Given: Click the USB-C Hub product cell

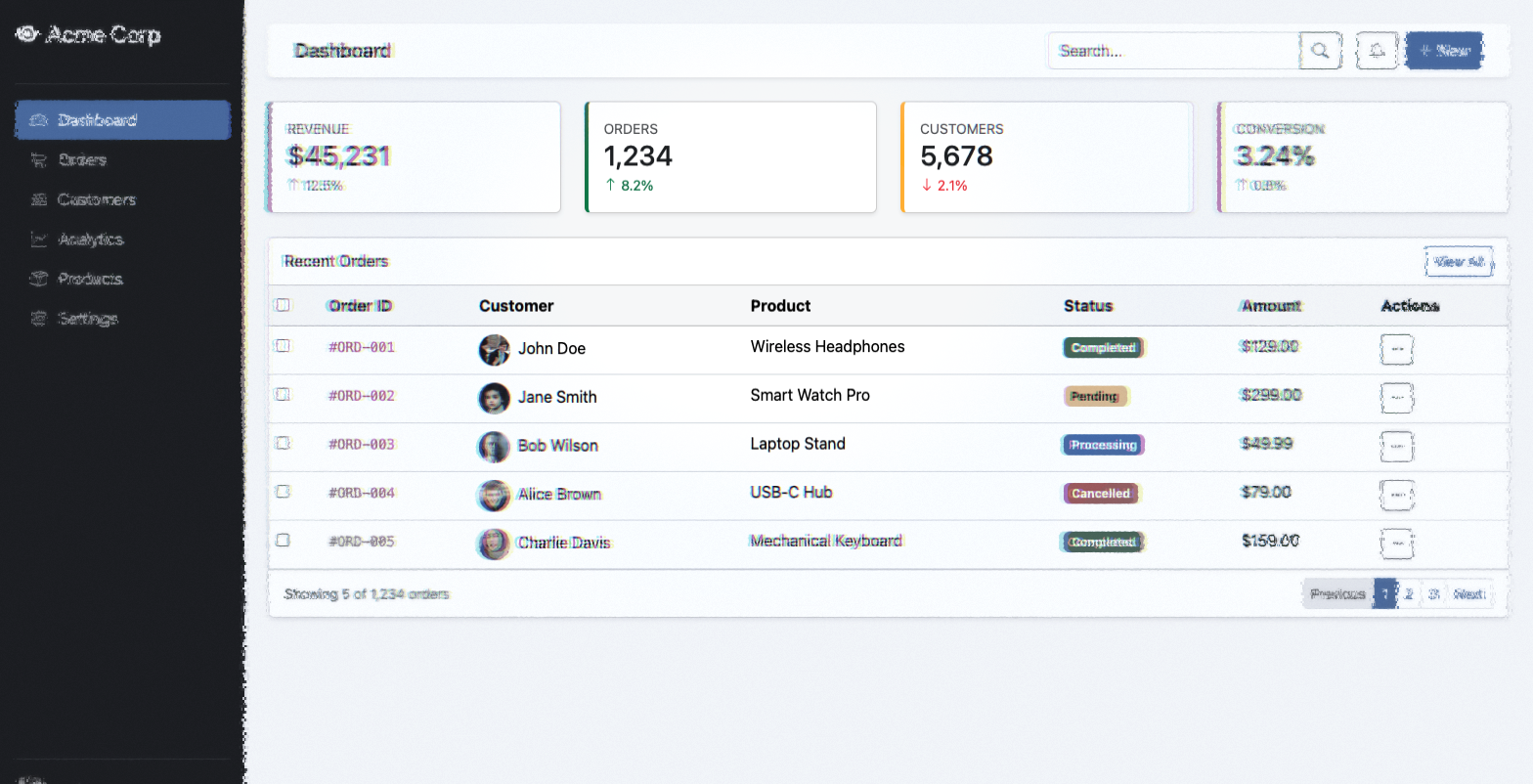Looking at the screenshot, I should (792, 492).
